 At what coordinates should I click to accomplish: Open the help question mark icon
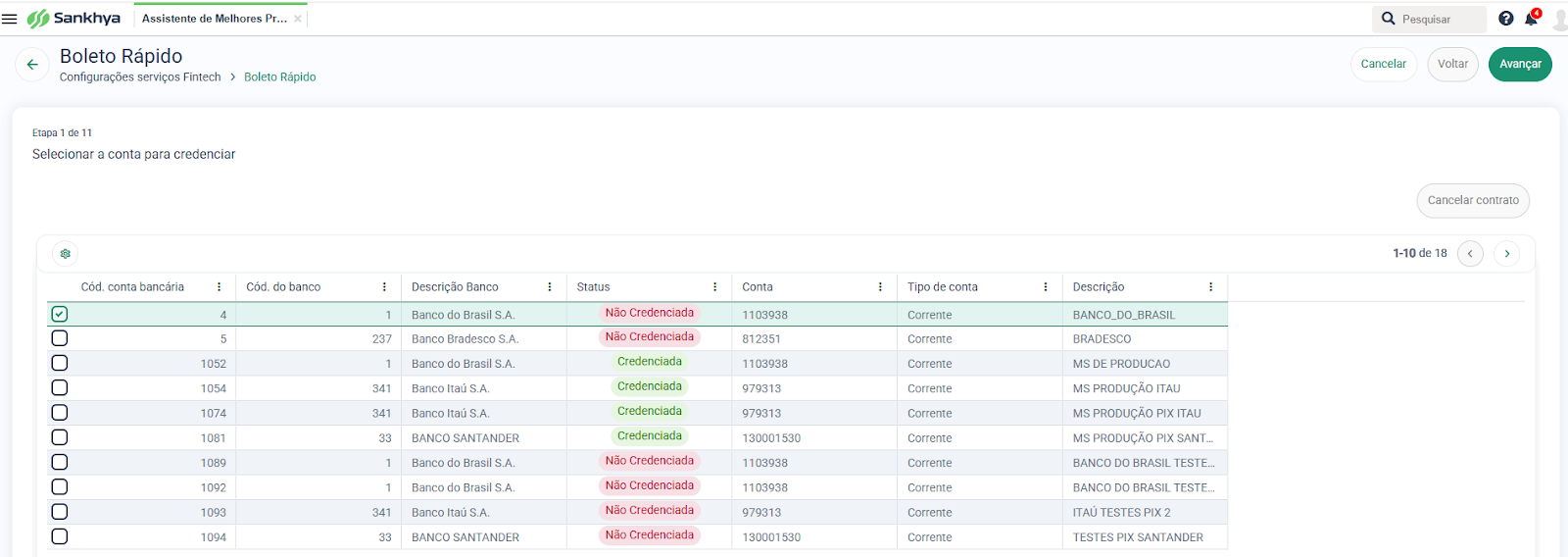[1506, 19]
